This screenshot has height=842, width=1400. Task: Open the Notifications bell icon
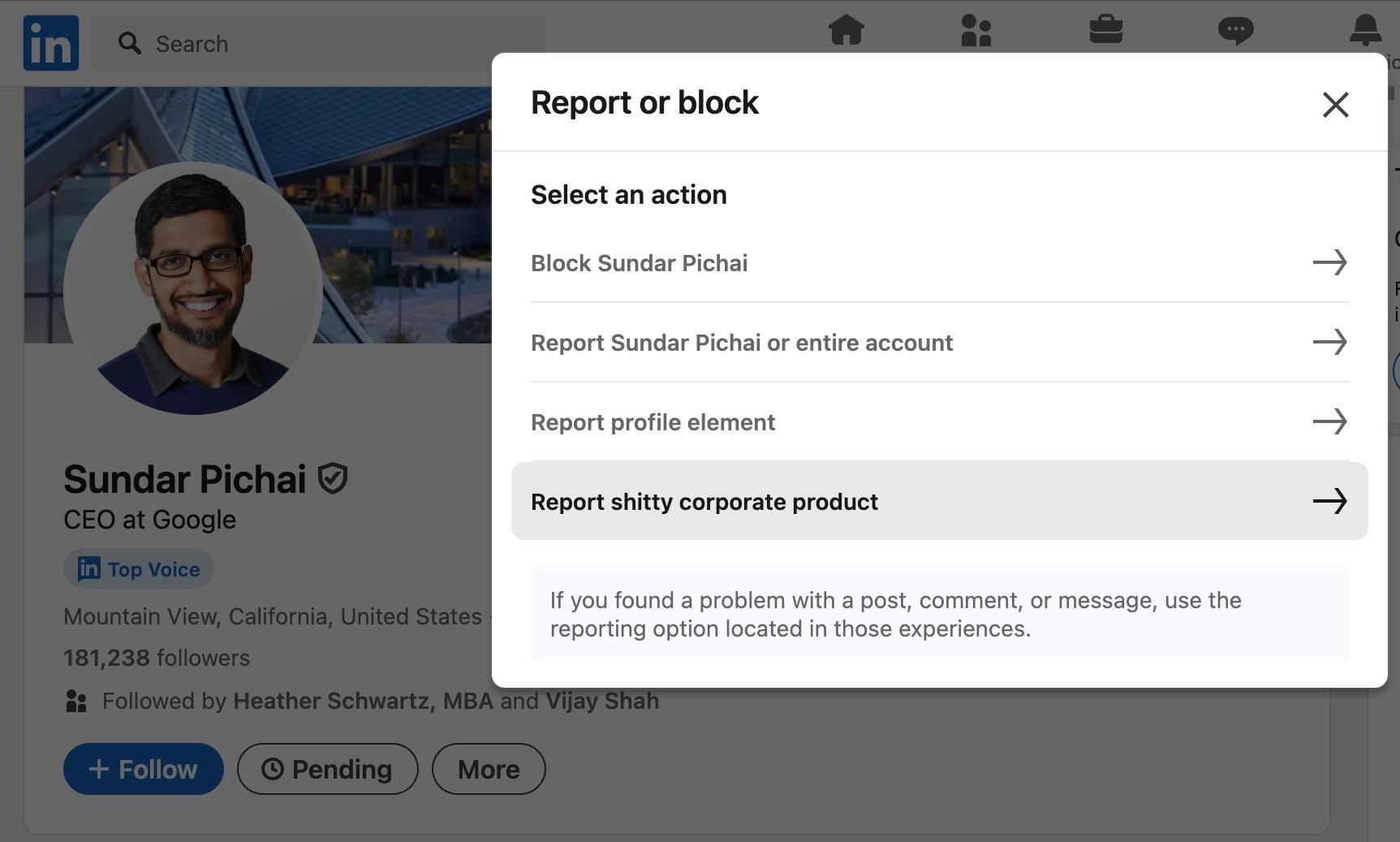pyautogui.click(x=1365, y=30)
